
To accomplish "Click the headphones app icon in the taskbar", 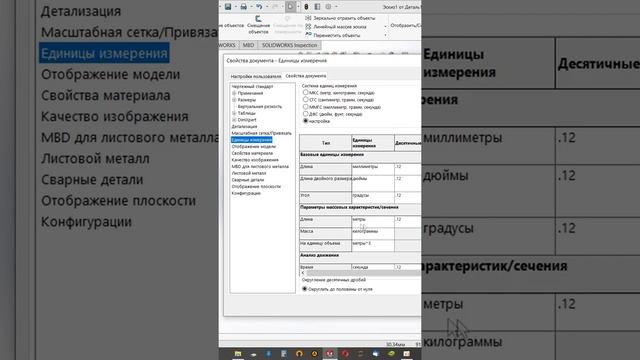I will (299, 353).
